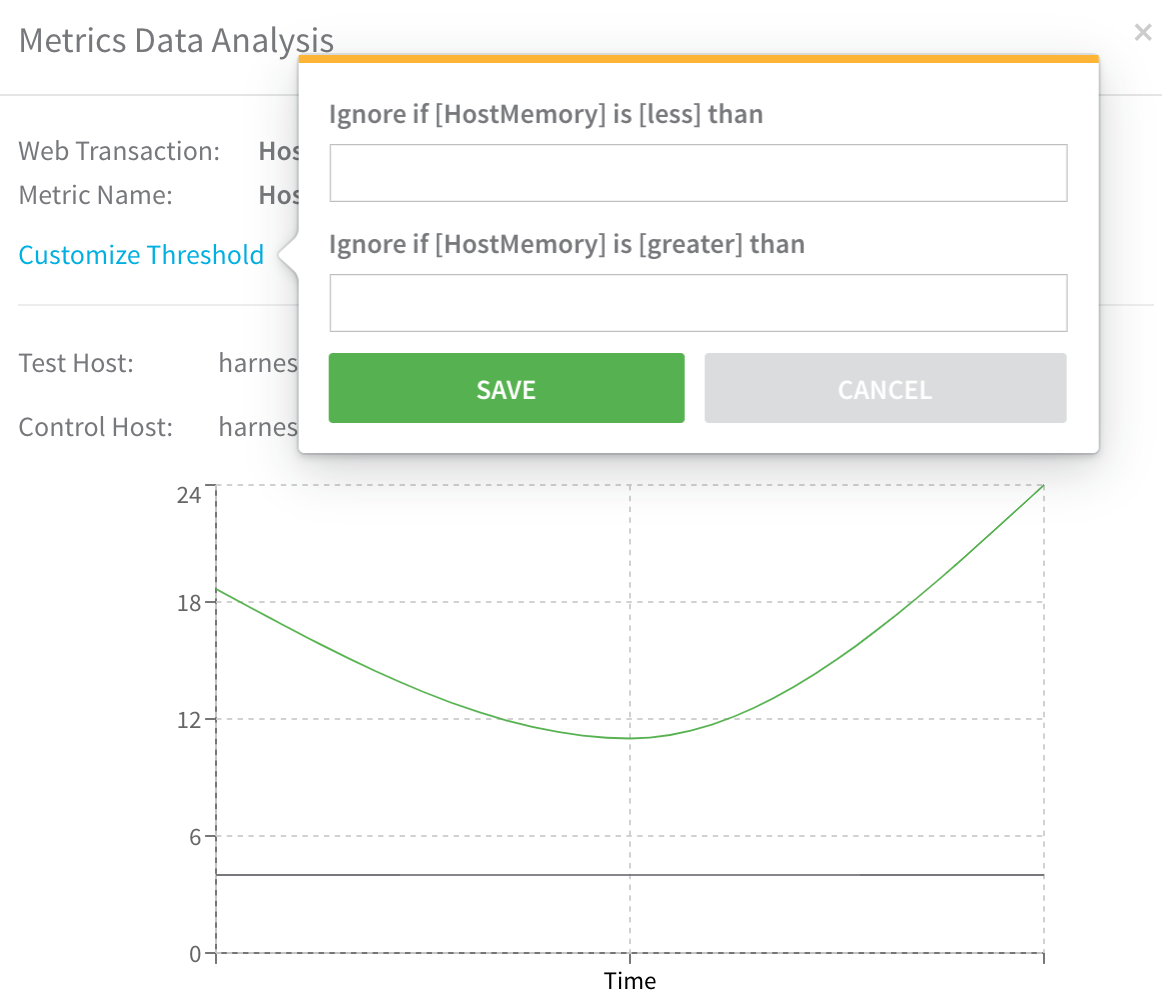The height and width of the screenshot is (1008, 1162).
Task: Click the 24 tick on y-axis
Action: click(189, 495)
